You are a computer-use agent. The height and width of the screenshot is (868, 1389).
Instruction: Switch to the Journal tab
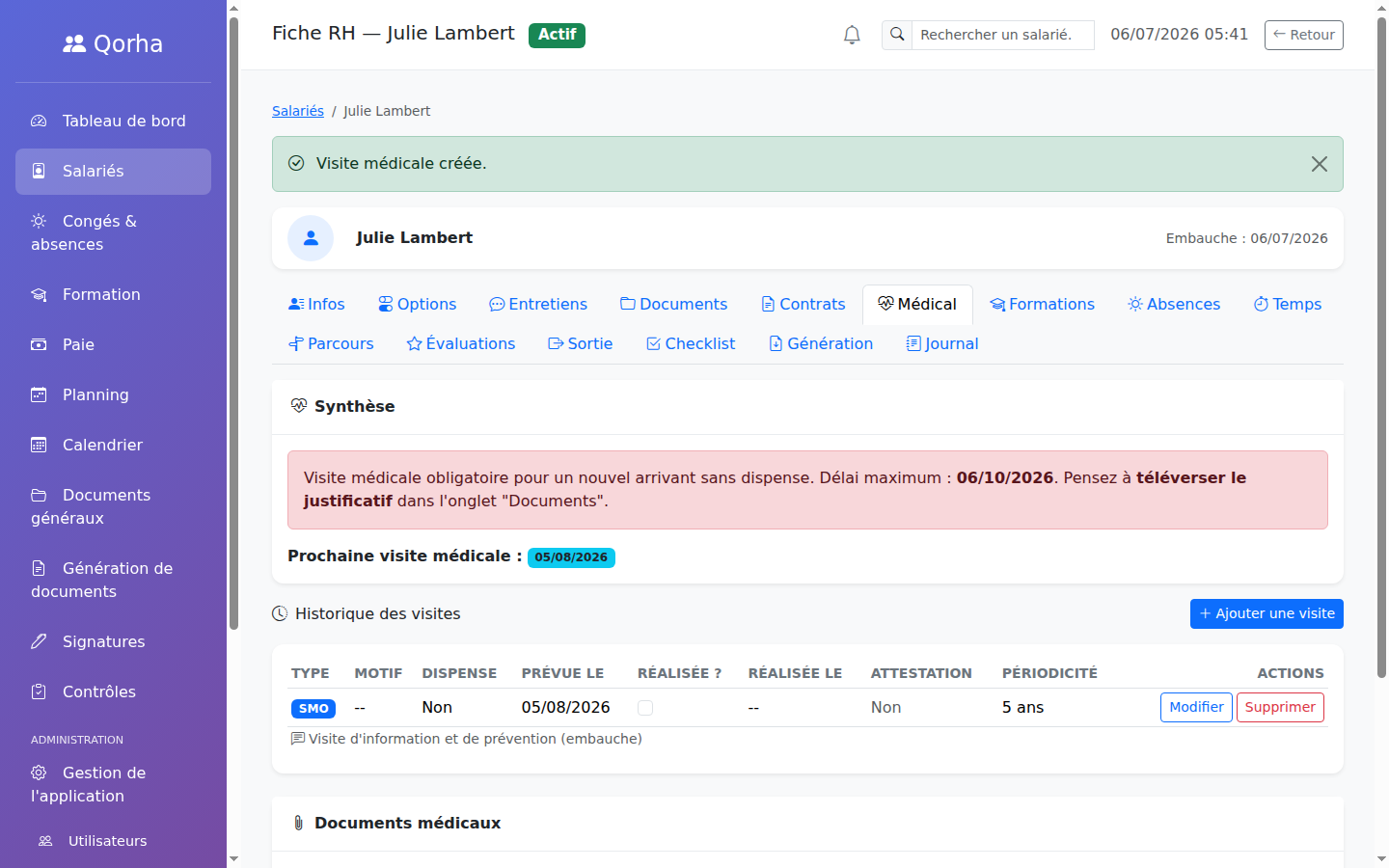click(x=942, y=343)
